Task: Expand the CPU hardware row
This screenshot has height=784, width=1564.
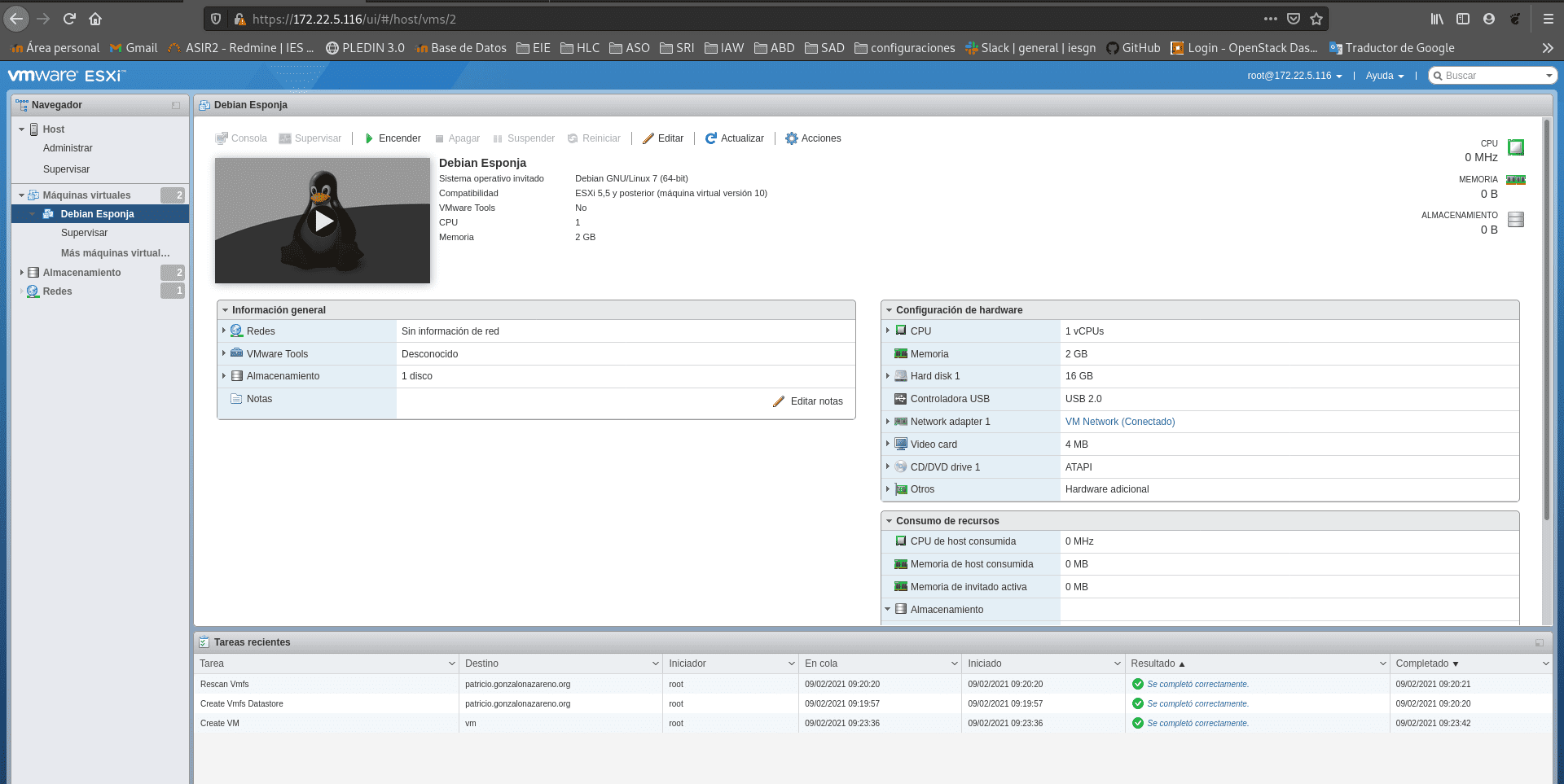Action: click(x=888, y=331)
